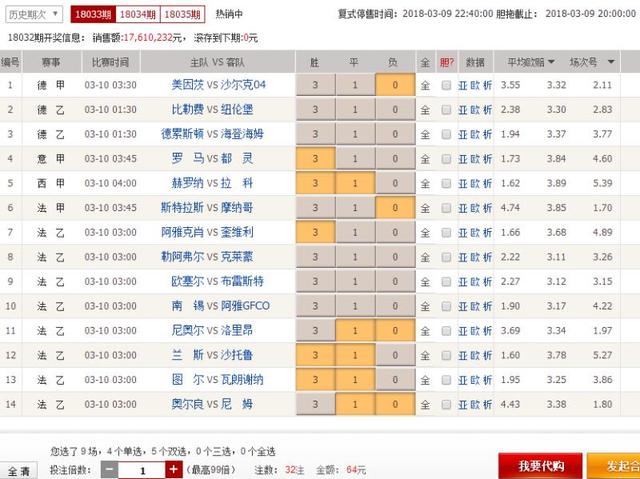
Task: Open 析 analysis link for match 7
Action: point(487,233)
